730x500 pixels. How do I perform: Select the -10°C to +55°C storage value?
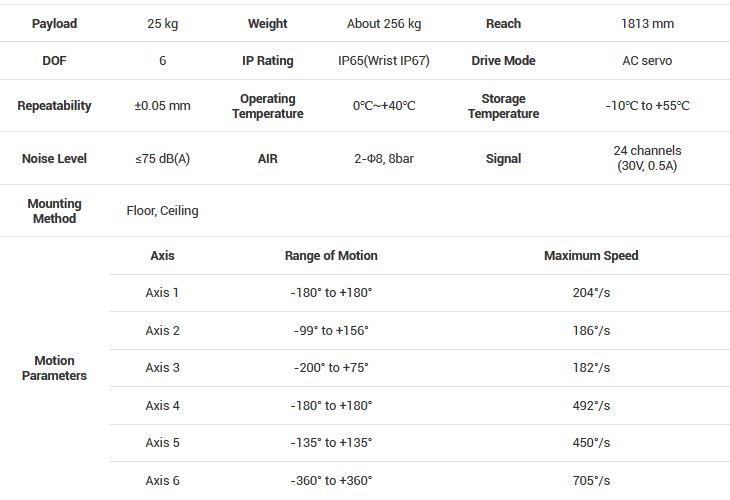pyautogui.click(x=647, y=106)
